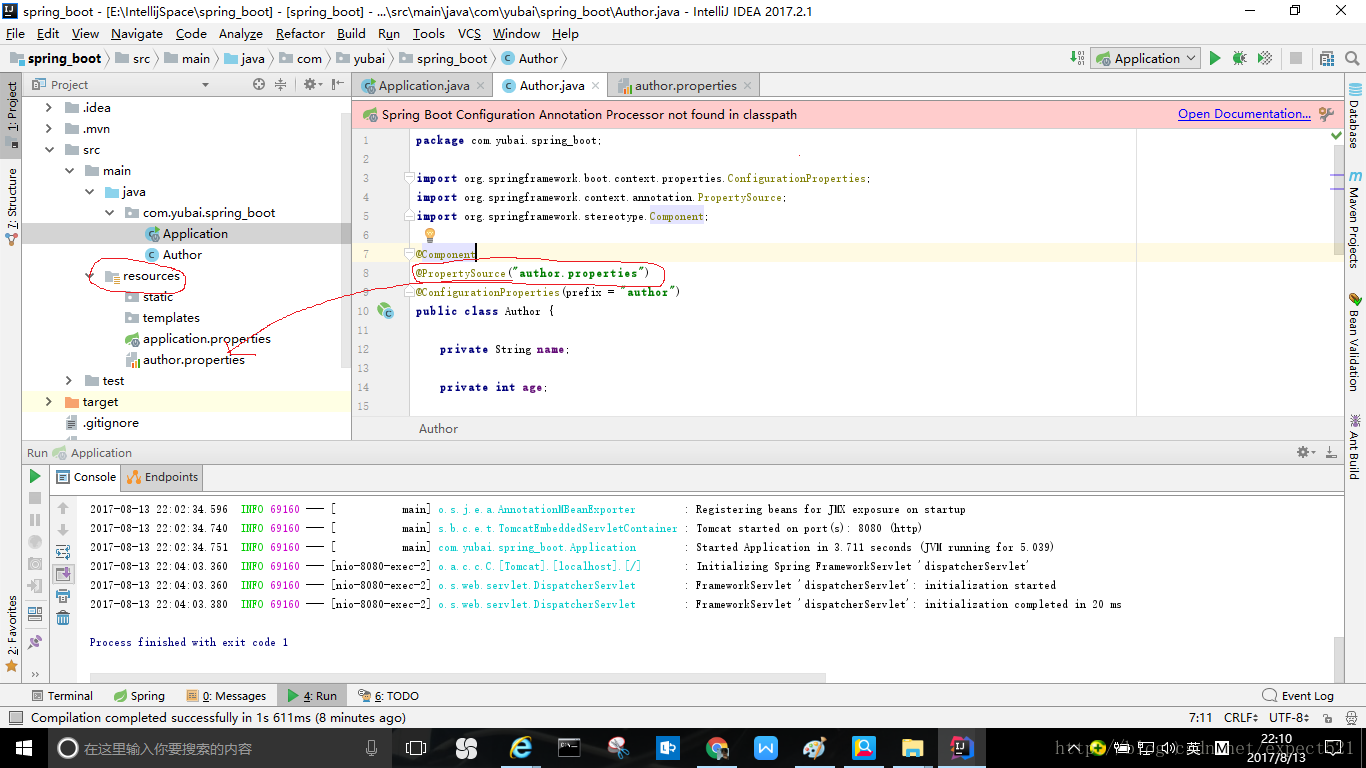Viewport: 1366px width, 768px height.
Task: Open Maven Projects side panel
Action: [1354, 218]
